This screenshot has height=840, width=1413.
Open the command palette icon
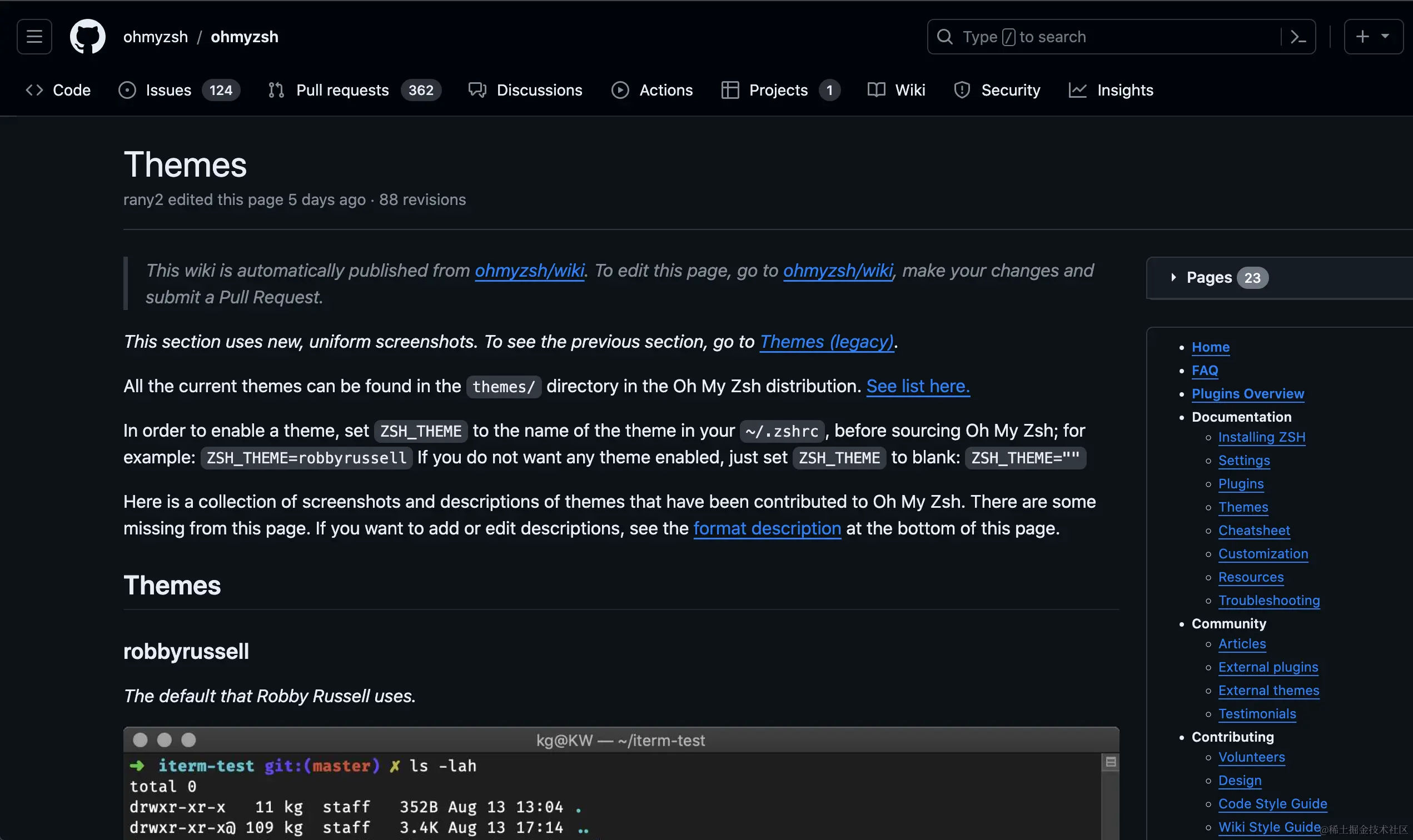[x=1297, y=37]
